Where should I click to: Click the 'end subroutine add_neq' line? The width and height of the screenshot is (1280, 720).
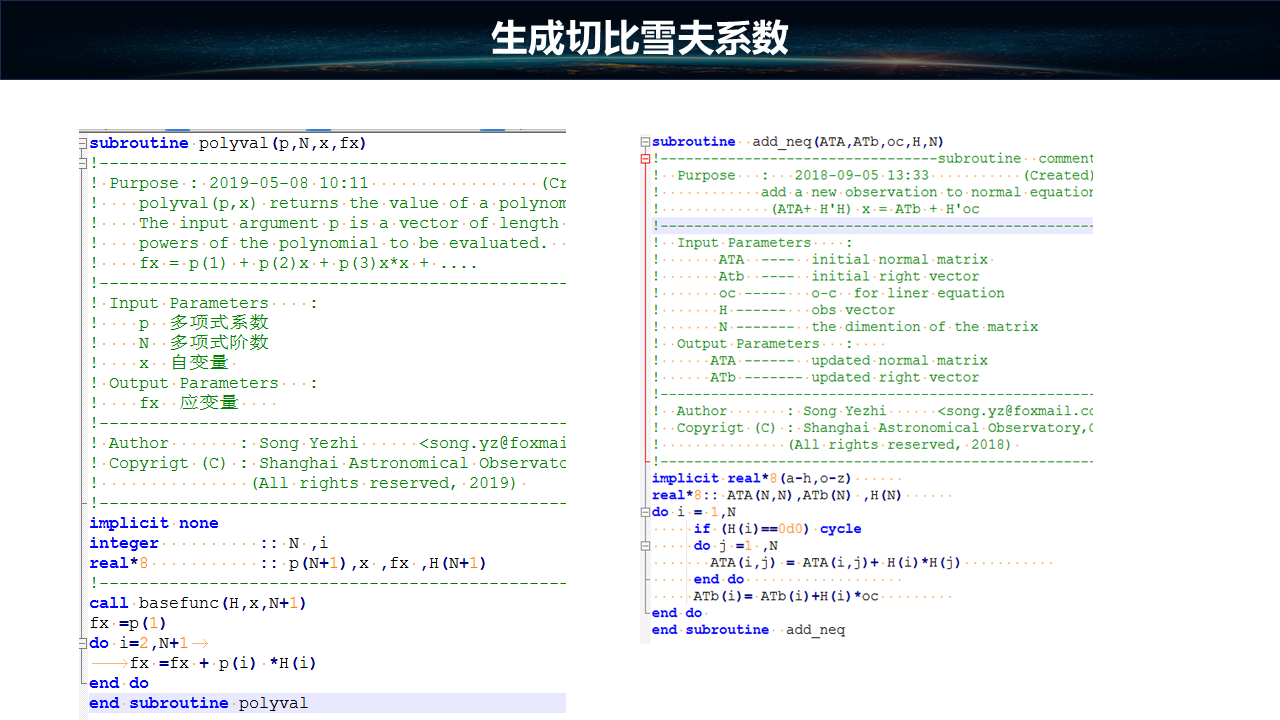pyautogui.click(x=748, y=630)
